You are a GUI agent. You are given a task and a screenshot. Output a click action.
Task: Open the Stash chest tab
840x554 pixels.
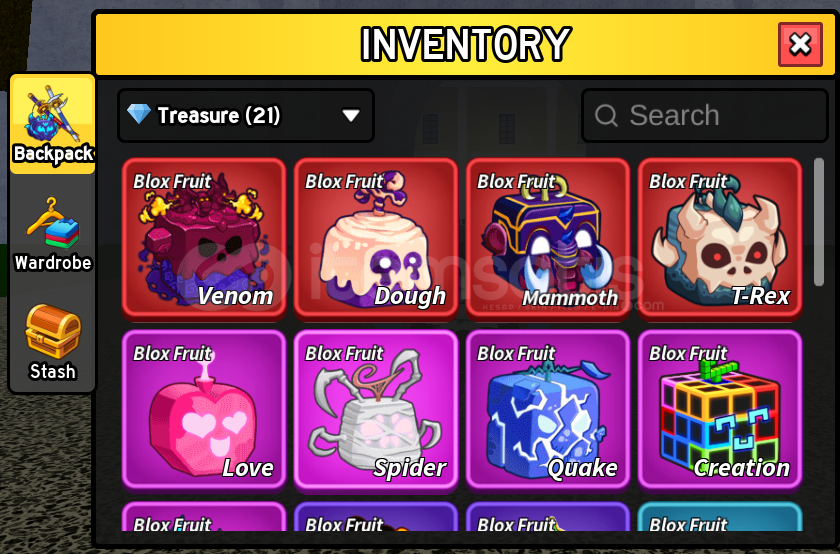(52, 342)
